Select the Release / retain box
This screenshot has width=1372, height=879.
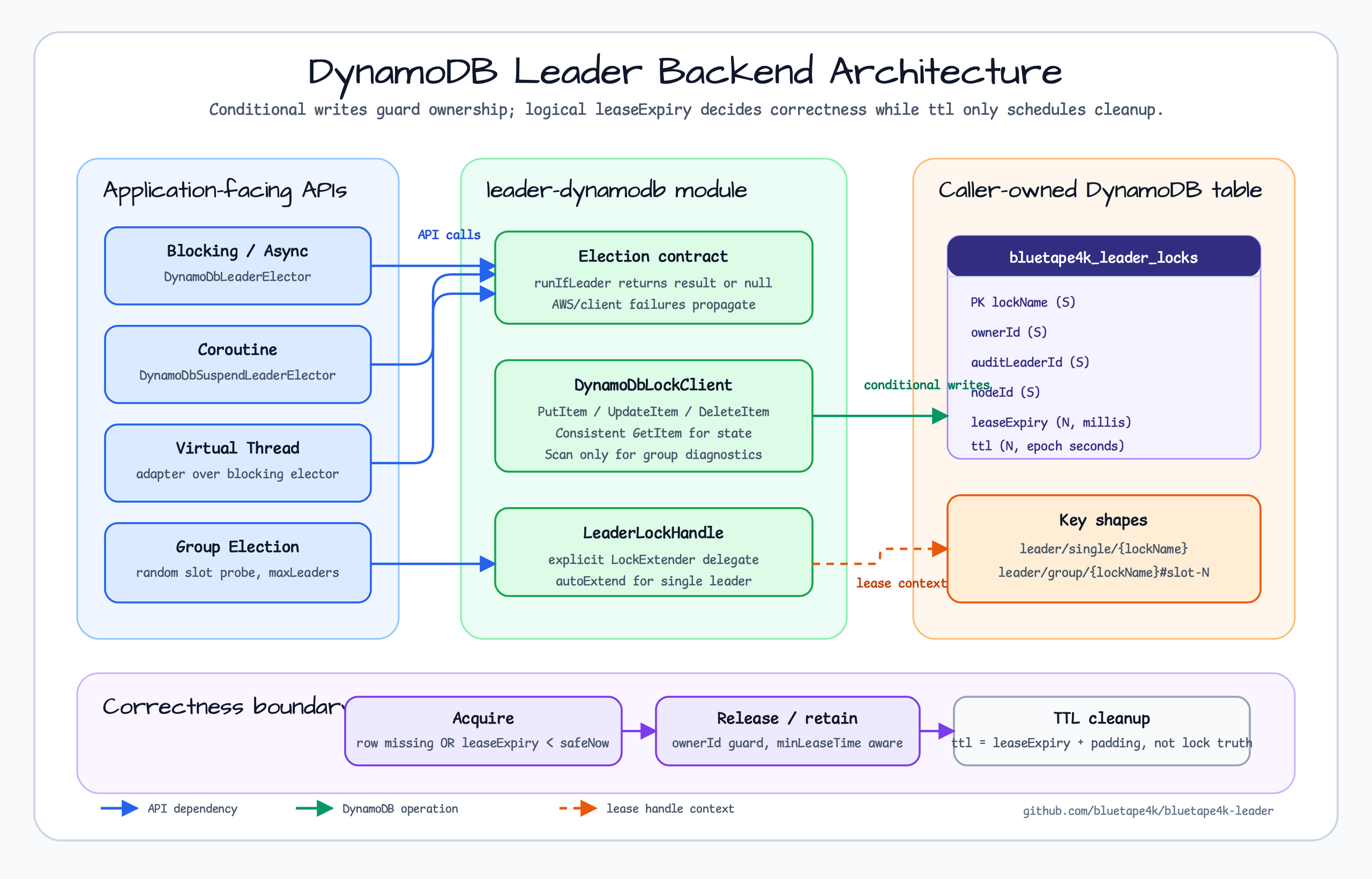(788, 731)
